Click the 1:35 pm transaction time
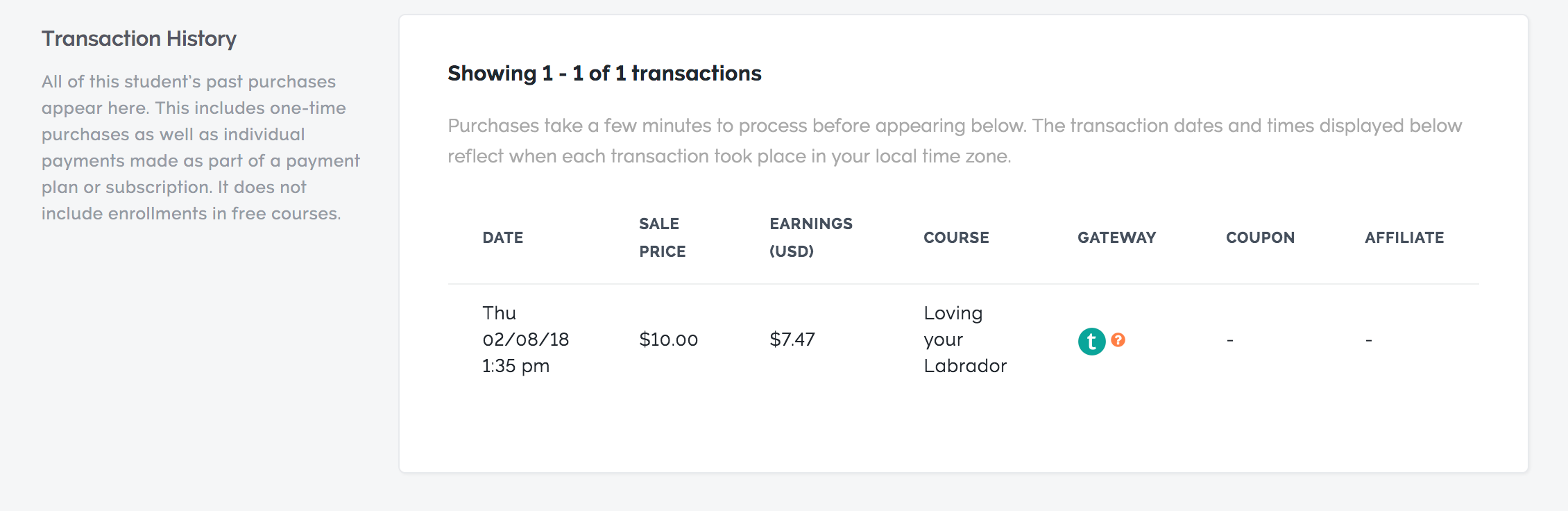Screen dimensions: 1568x511 (x=515, y=366)
